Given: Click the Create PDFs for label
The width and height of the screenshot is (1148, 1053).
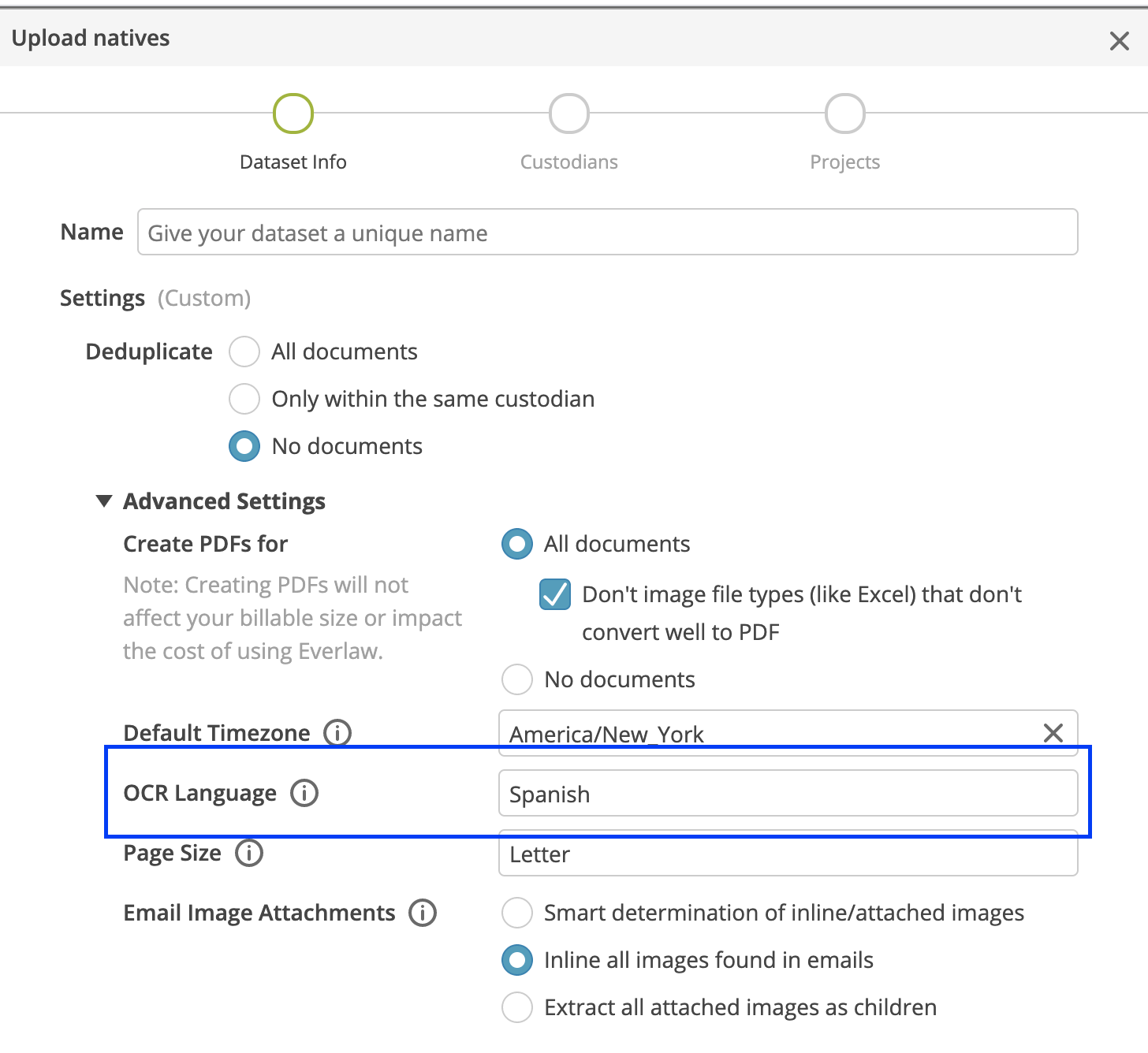Looking at the screenshot, I should 206,544.
